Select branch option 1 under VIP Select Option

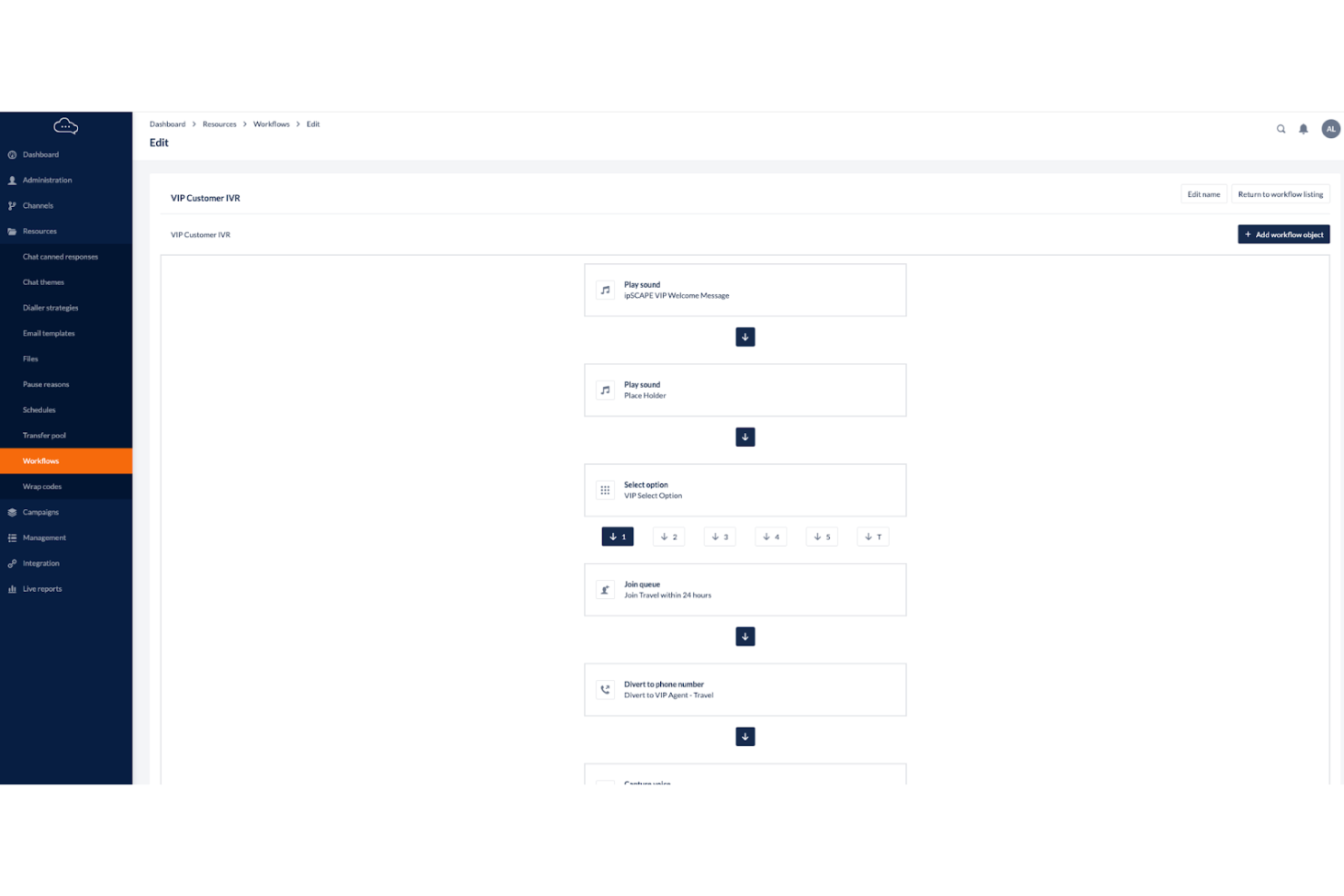coord(618,536)
